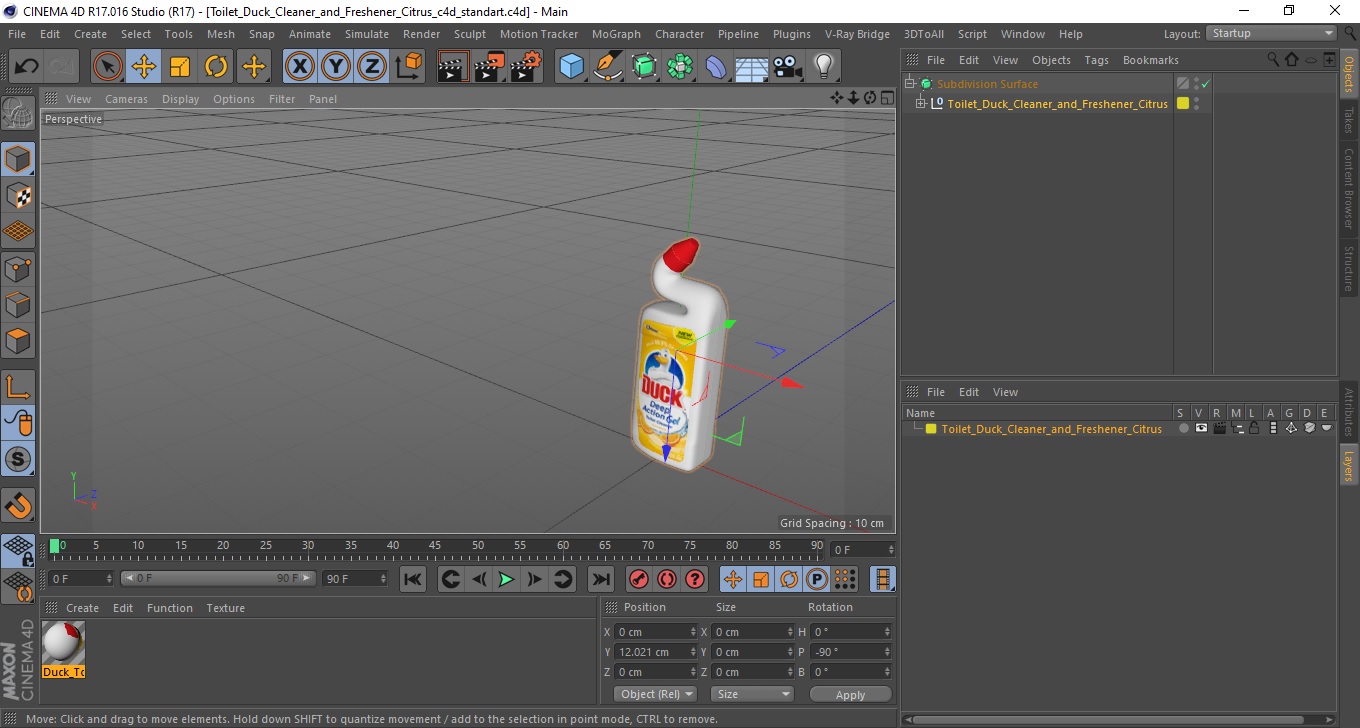Toggle Enable Snap magnet icon
The width and height of the screenshot is (1360, 728).
18,505
